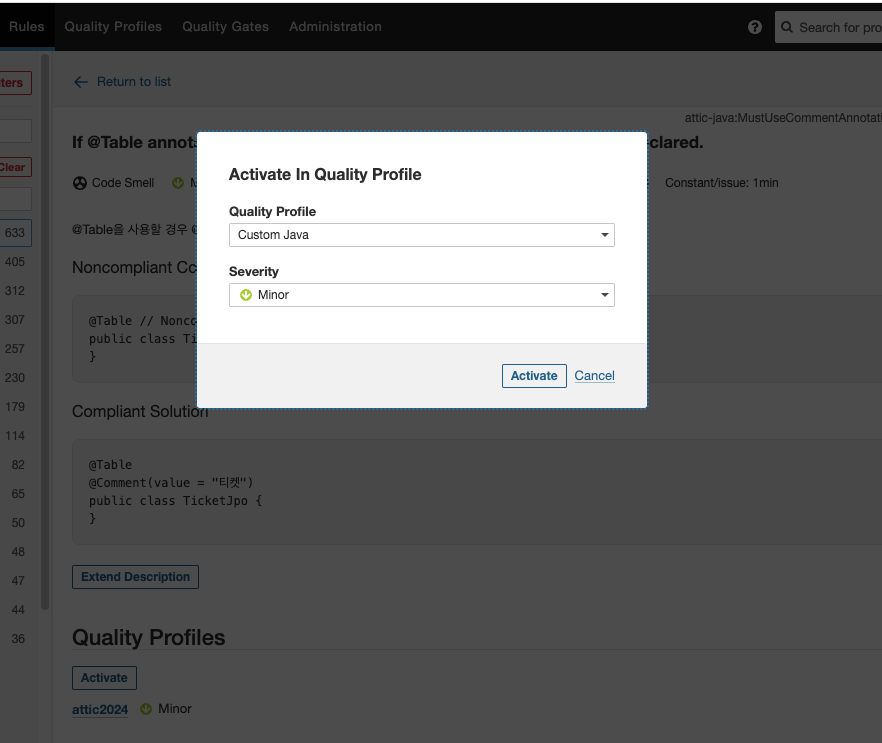Click the sidebar vertical scrollbar

[45, 332]
